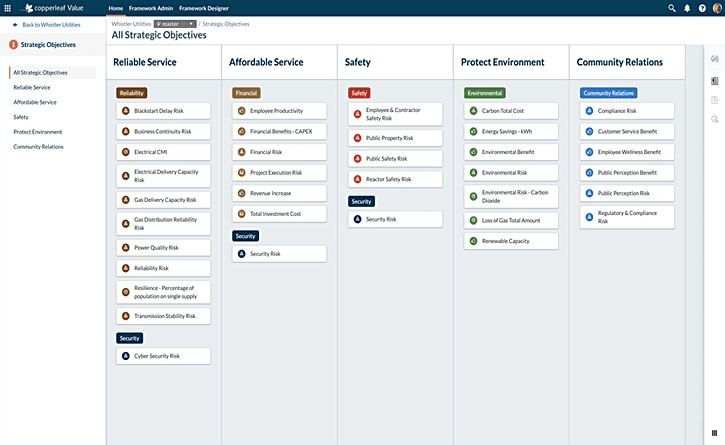
Task: Click the Employee Productivity measure icon
Action: [241, 111]
